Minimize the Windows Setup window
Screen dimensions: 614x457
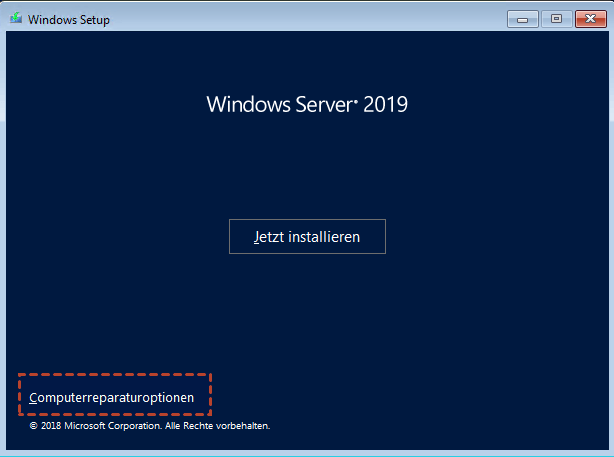[x=522, y=19]
